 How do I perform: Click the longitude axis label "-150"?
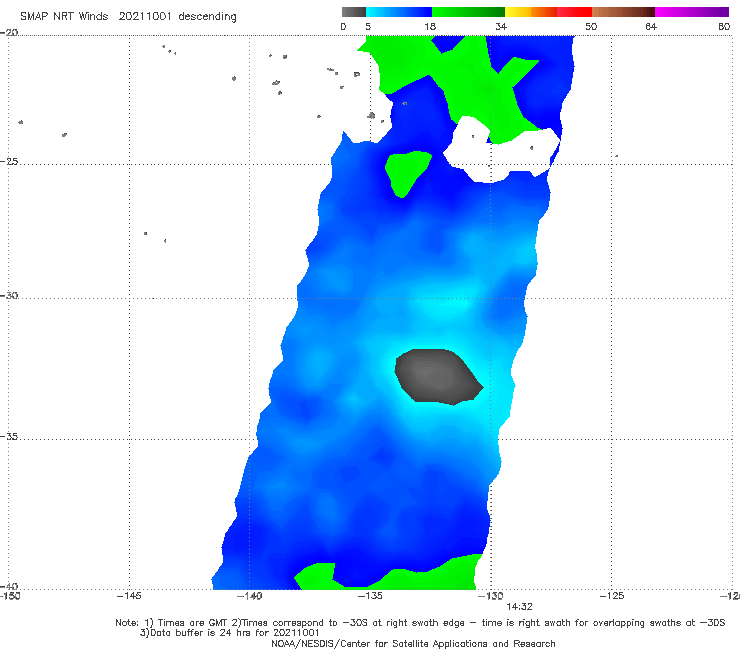[10, 596]
